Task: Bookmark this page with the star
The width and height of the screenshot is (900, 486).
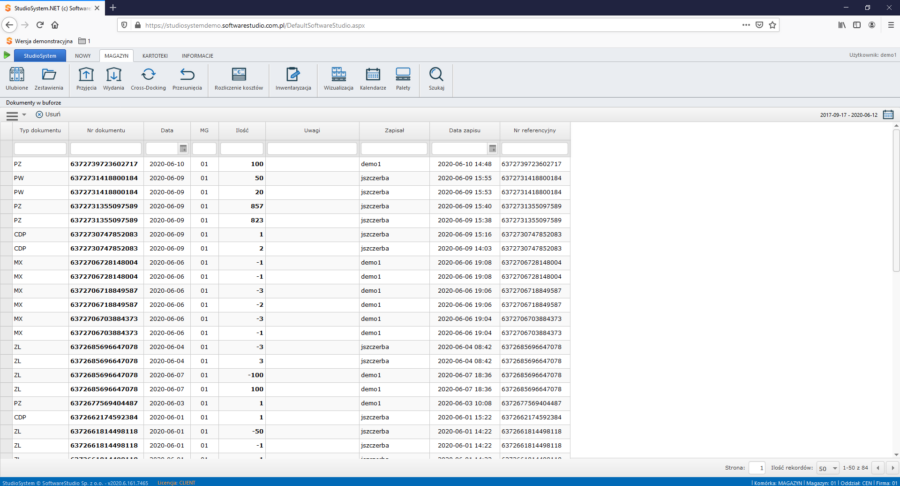Action: (773, 25)
